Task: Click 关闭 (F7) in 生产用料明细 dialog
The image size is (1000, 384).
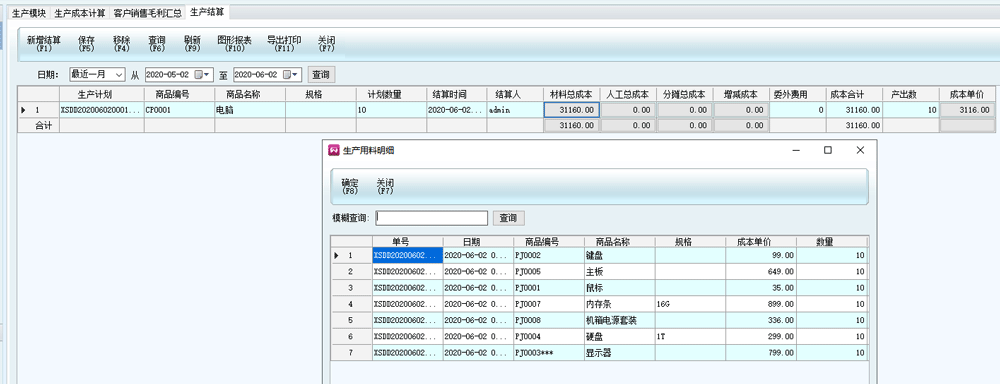Action: click(385, 186)
